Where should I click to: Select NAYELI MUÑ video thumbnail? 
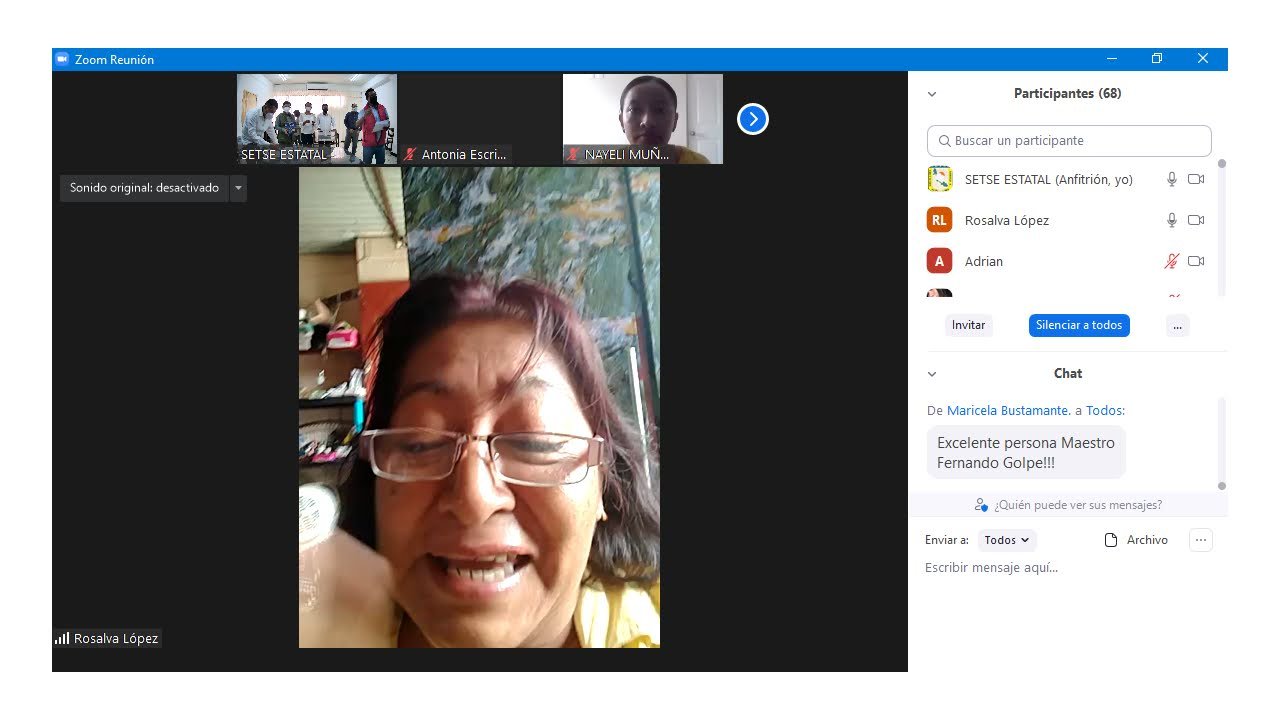(x=643, y=119)
